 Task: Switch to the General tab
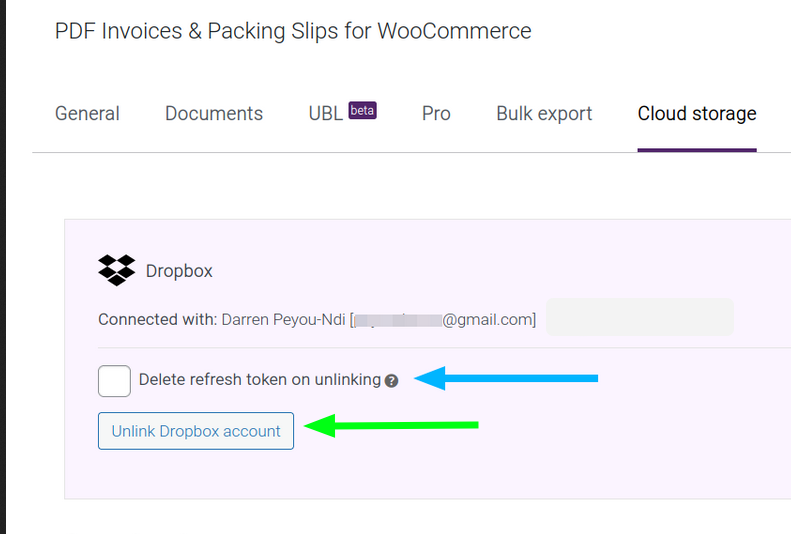(87, 113)
